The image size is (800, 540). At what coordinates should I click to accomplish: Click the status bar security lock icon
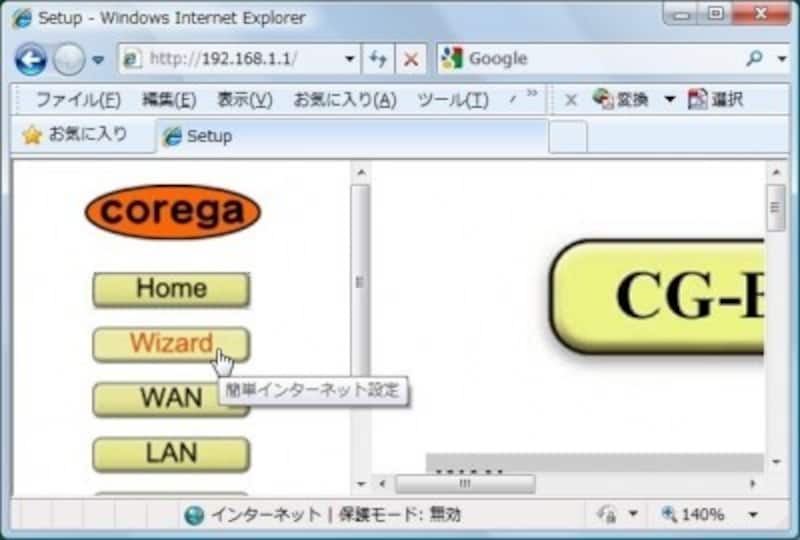607,514
